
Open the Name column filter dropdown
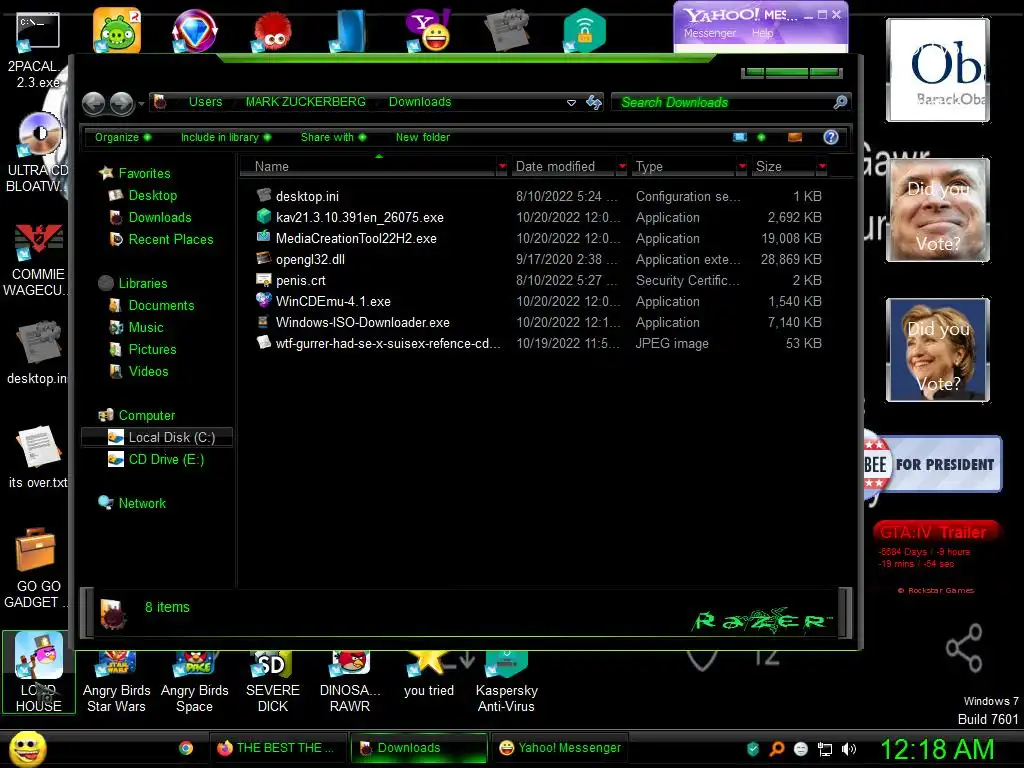pyautogui.click(x=502, y=167)
